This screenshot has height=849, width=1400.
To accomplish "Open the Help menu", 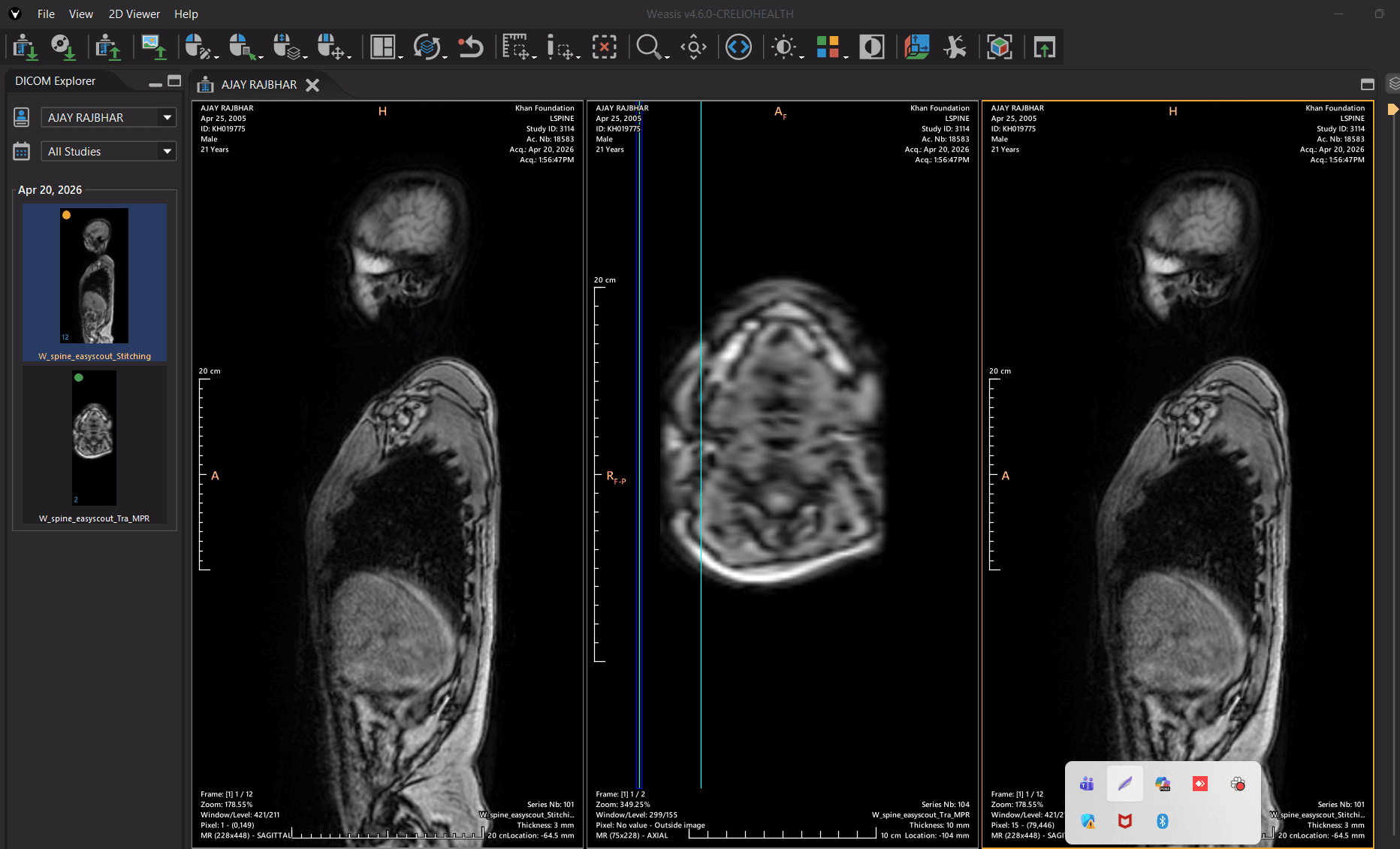I will [x=186, y=14].
